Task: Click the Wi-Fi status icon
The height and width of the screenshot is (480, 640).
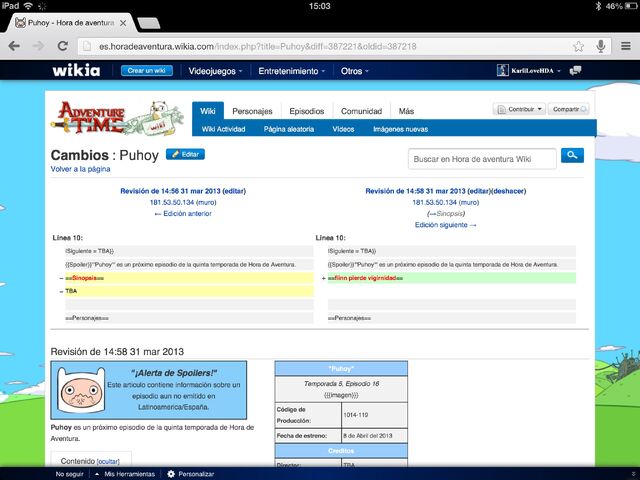Action: tap(28, 6)
